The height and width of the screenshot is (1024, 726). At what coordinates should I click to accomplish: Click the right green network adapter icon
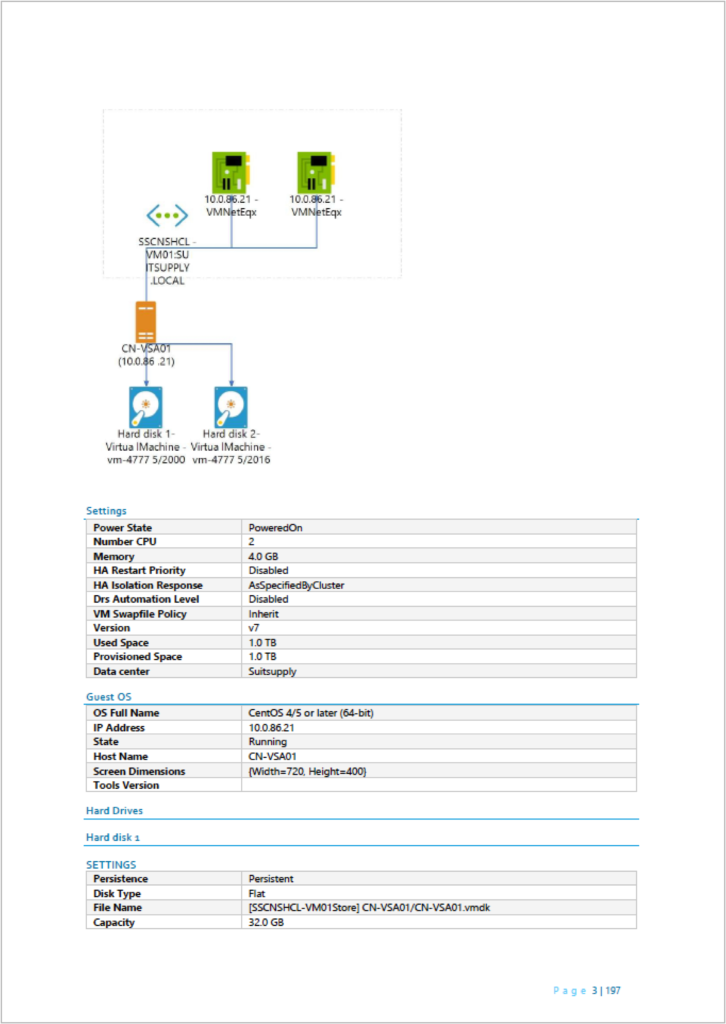point(317,171)
